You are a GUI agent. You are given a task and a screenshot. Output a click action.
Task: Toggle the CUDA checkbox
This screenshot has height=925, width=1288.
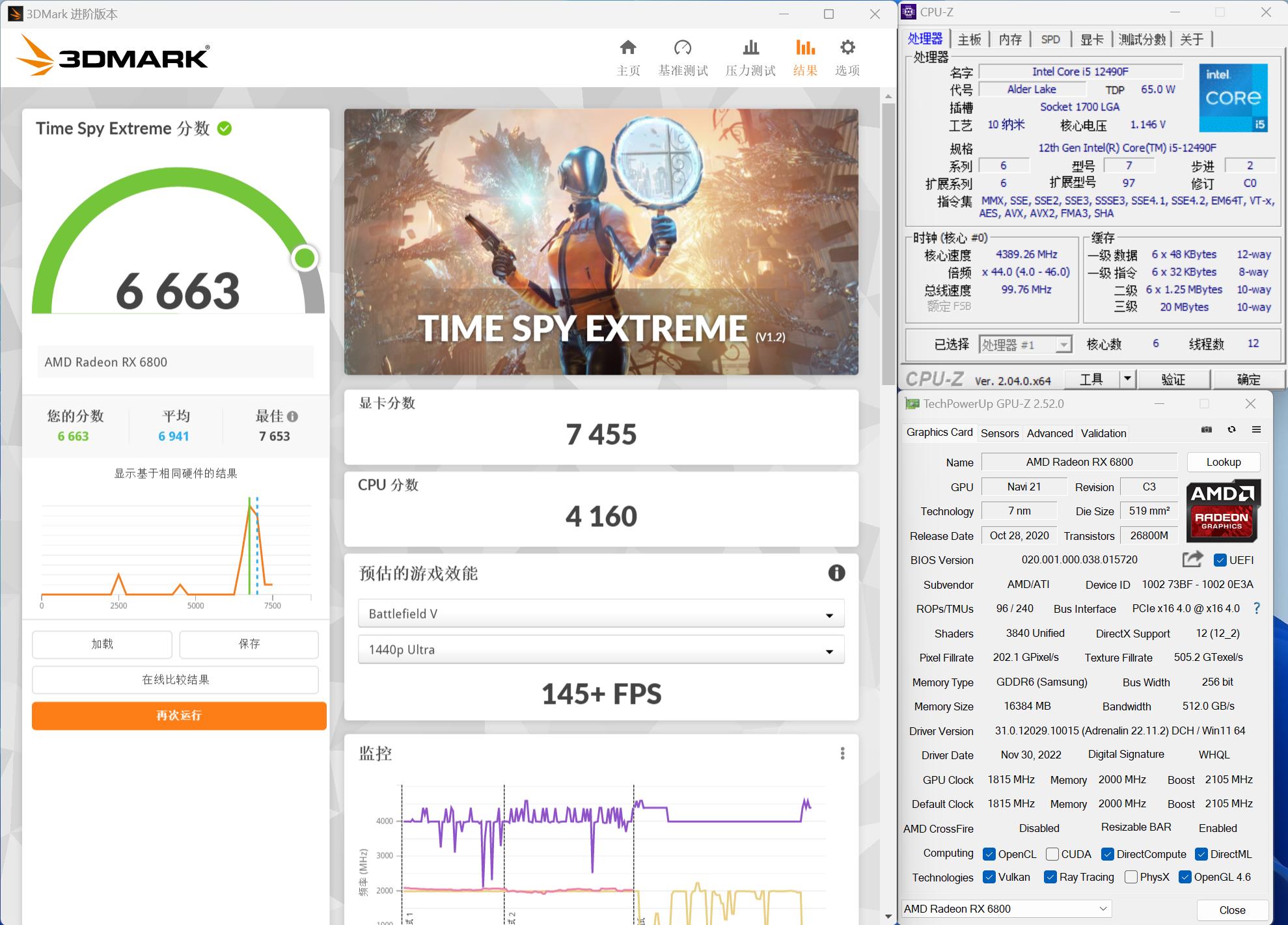pos(1052,854)
